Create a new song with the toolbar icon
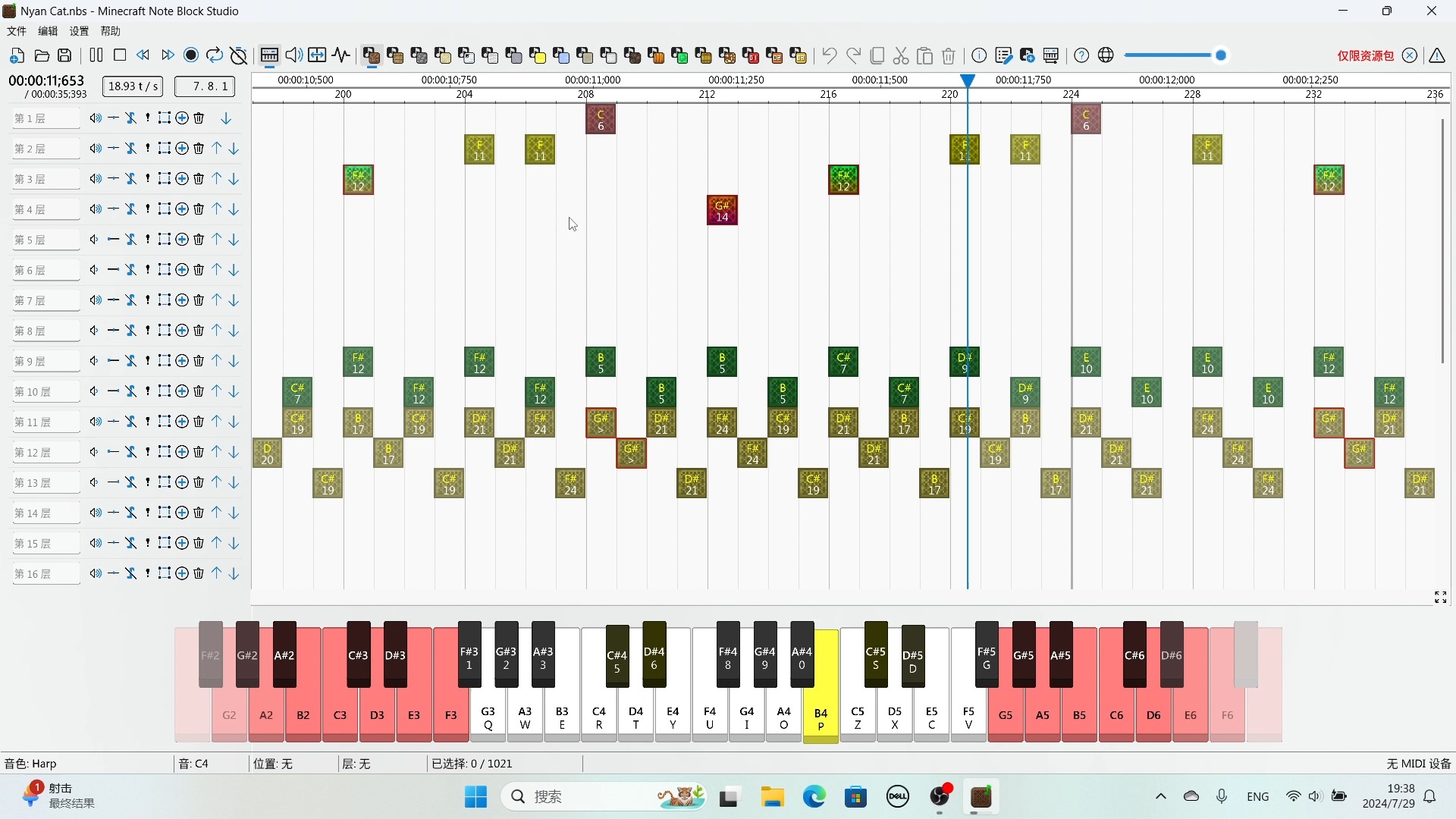Screen dimensions: 1456x819 click(x=17, y=55)
